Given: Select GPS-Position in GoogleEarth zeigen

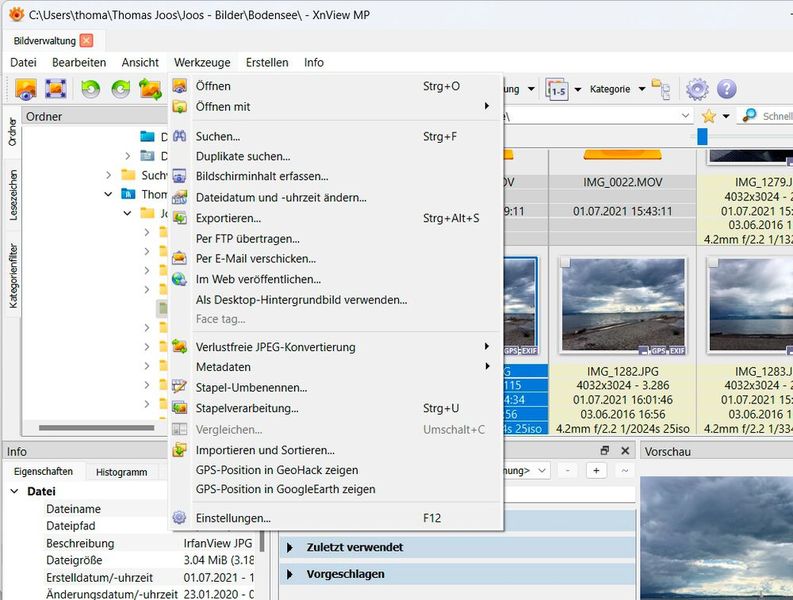Looking at the screenshot, I should point(336,489).
